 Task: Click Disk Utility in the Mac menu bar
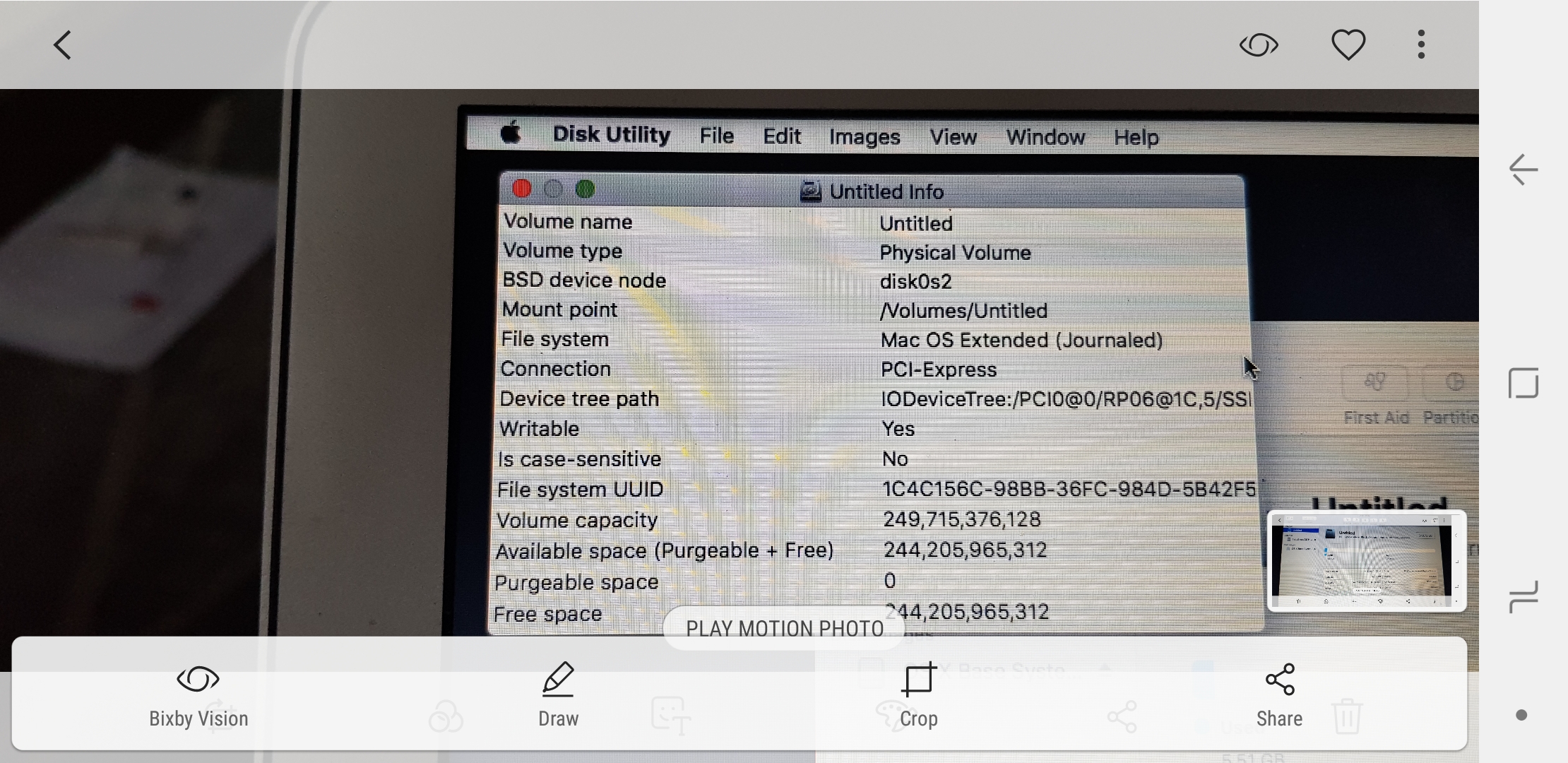[611, 135]
